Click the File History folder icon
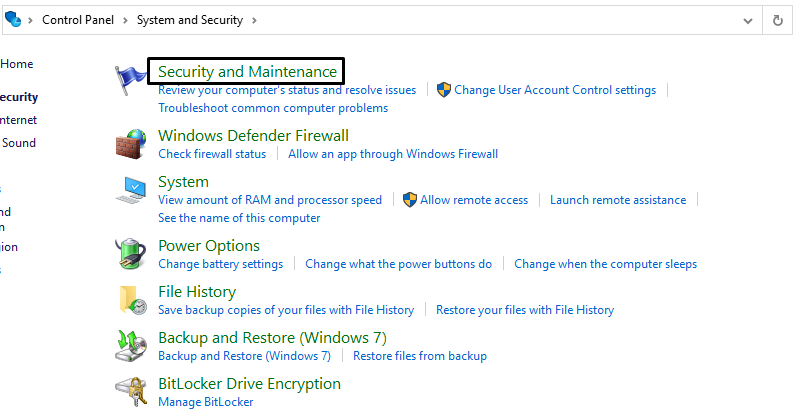Viewport: 801px width, 412px height. pos(132,300)
